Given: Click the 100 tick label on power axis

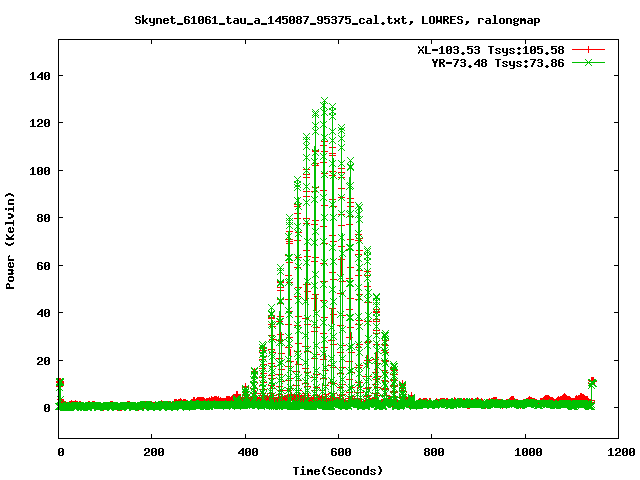Looking at the screenshot, I should coord(38,171).
